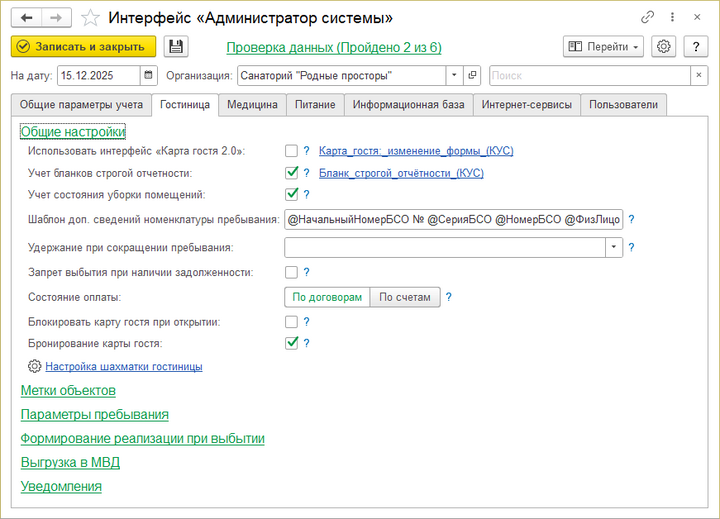Click the forward navigation arrow
720x519 pixels.
point(56,17)
